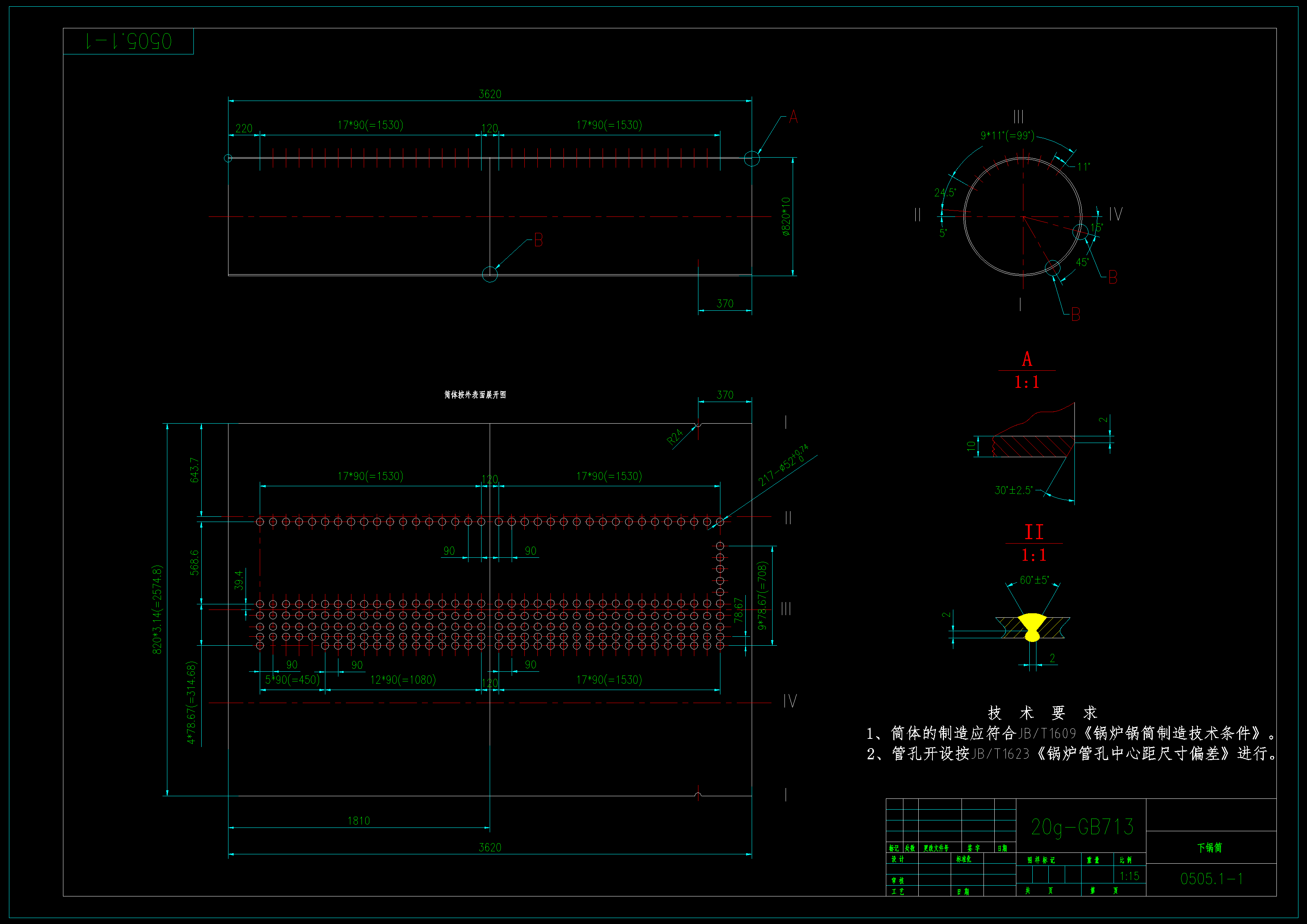Click the 10 thickness dimension in detail A
Screen dimensions: 1307x924
click(x=970, y=447)
